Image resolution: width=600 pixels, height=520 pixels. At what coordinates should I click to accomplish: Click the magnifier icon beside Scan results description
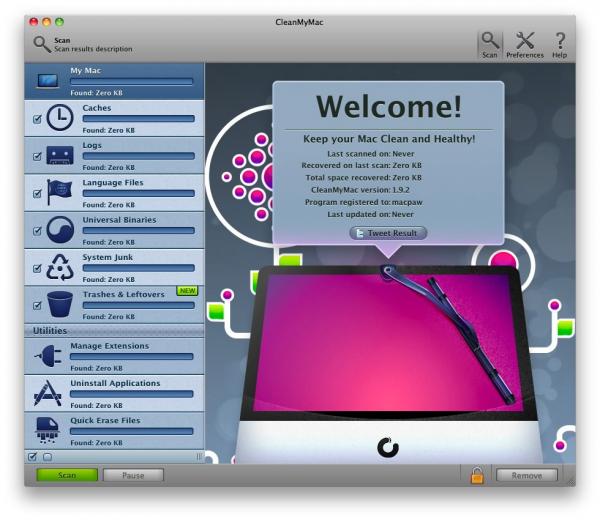[x=42, y=44]
